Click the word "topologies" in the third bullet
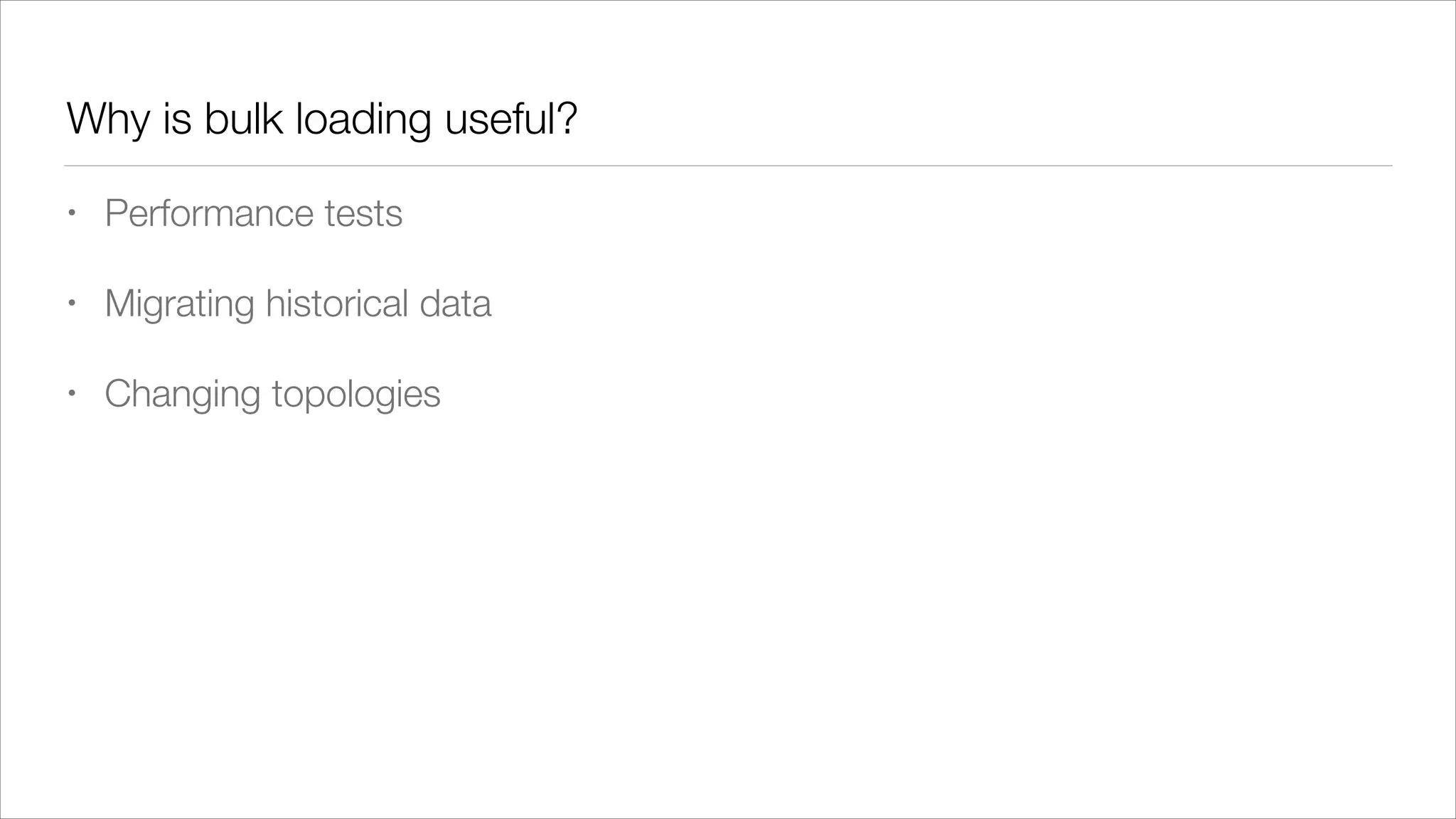This screenshot has height=819, width=1456. (x=356, y=394)
